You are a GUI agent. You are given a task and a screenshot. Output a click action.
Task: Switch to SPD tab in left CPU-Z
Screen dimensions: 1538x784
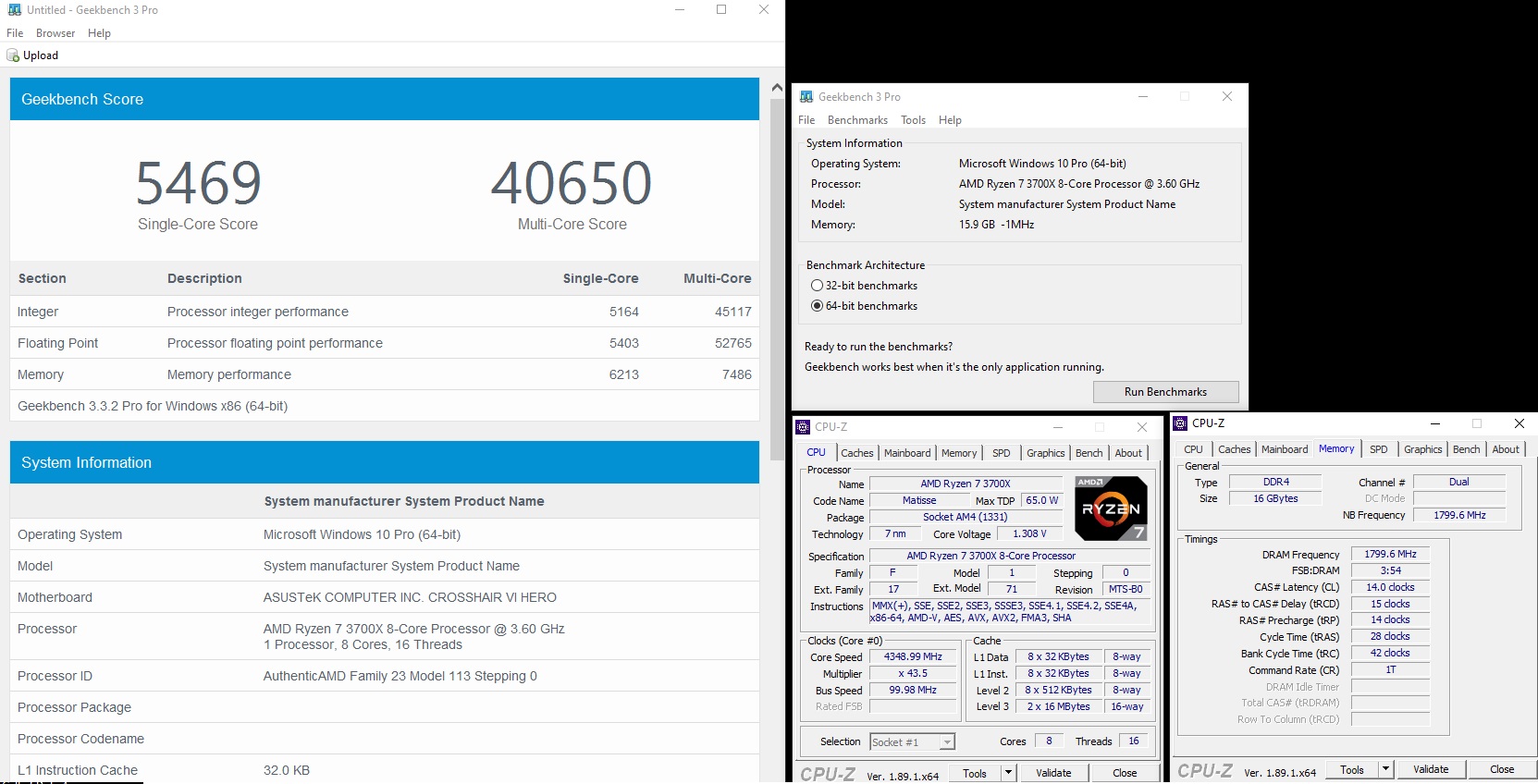(x=1002, y=453)
